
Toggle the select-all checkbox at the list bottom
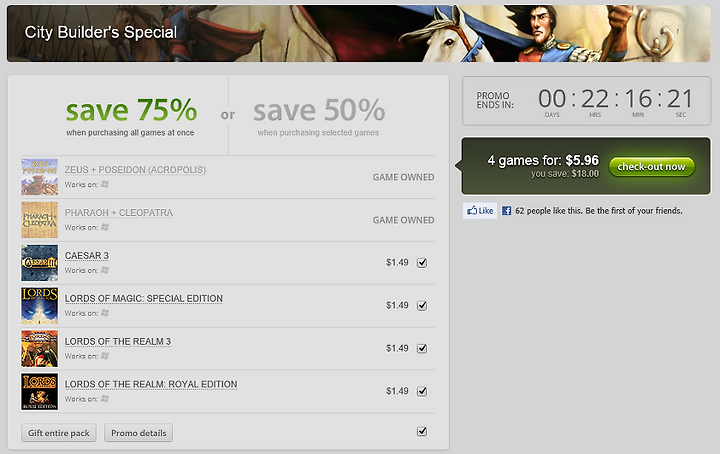coord(421,431)
